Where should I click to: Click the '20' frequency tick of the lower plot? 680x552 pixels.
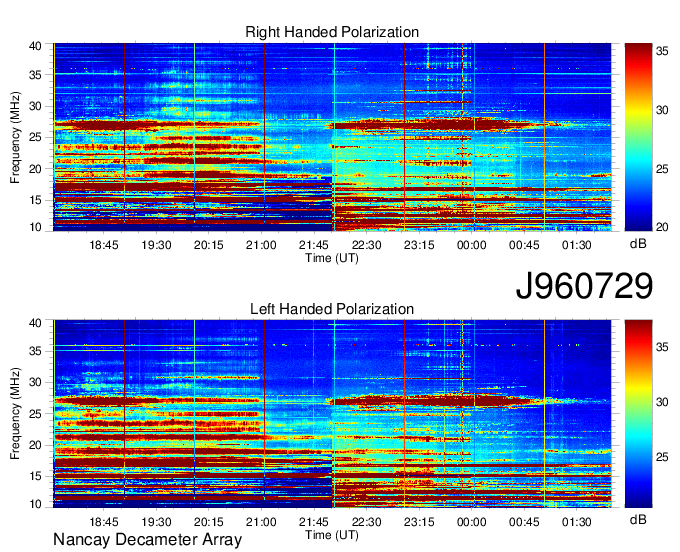click(36, 445)
